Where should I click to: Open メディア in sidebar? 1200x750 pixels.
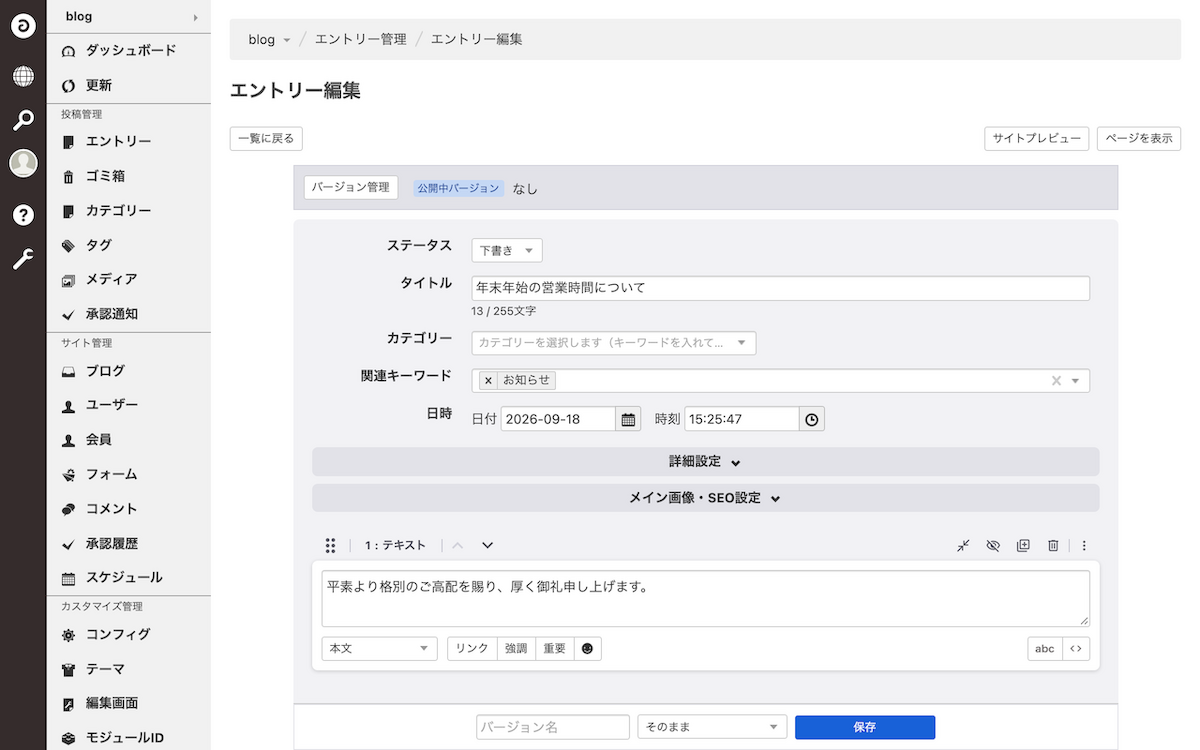coord(129,280)
